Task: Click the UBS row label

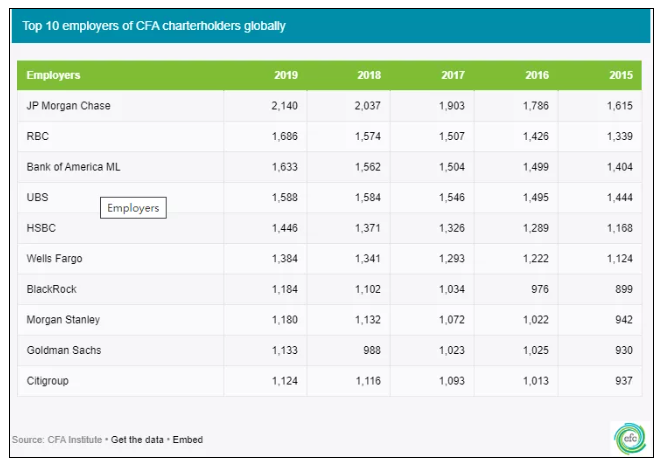Action: (37, 197)
